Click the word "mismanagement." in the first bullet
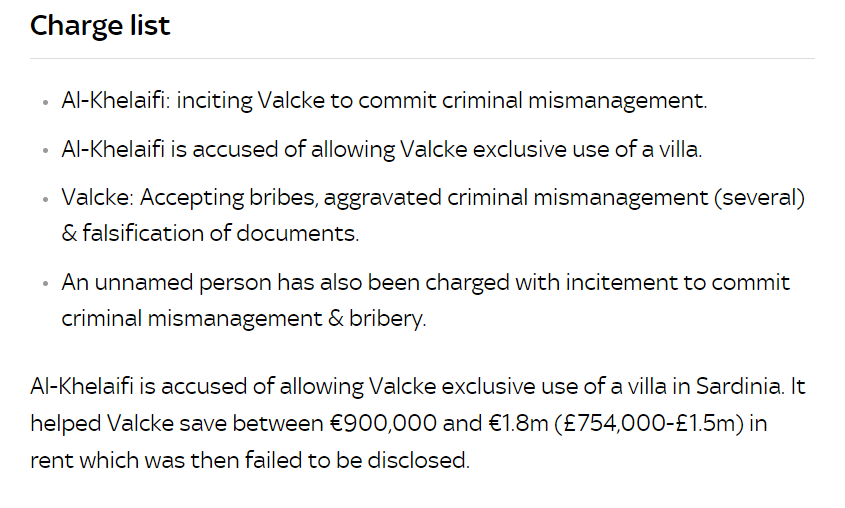This screenshot has width=845, height=508. tap(618, 101)
